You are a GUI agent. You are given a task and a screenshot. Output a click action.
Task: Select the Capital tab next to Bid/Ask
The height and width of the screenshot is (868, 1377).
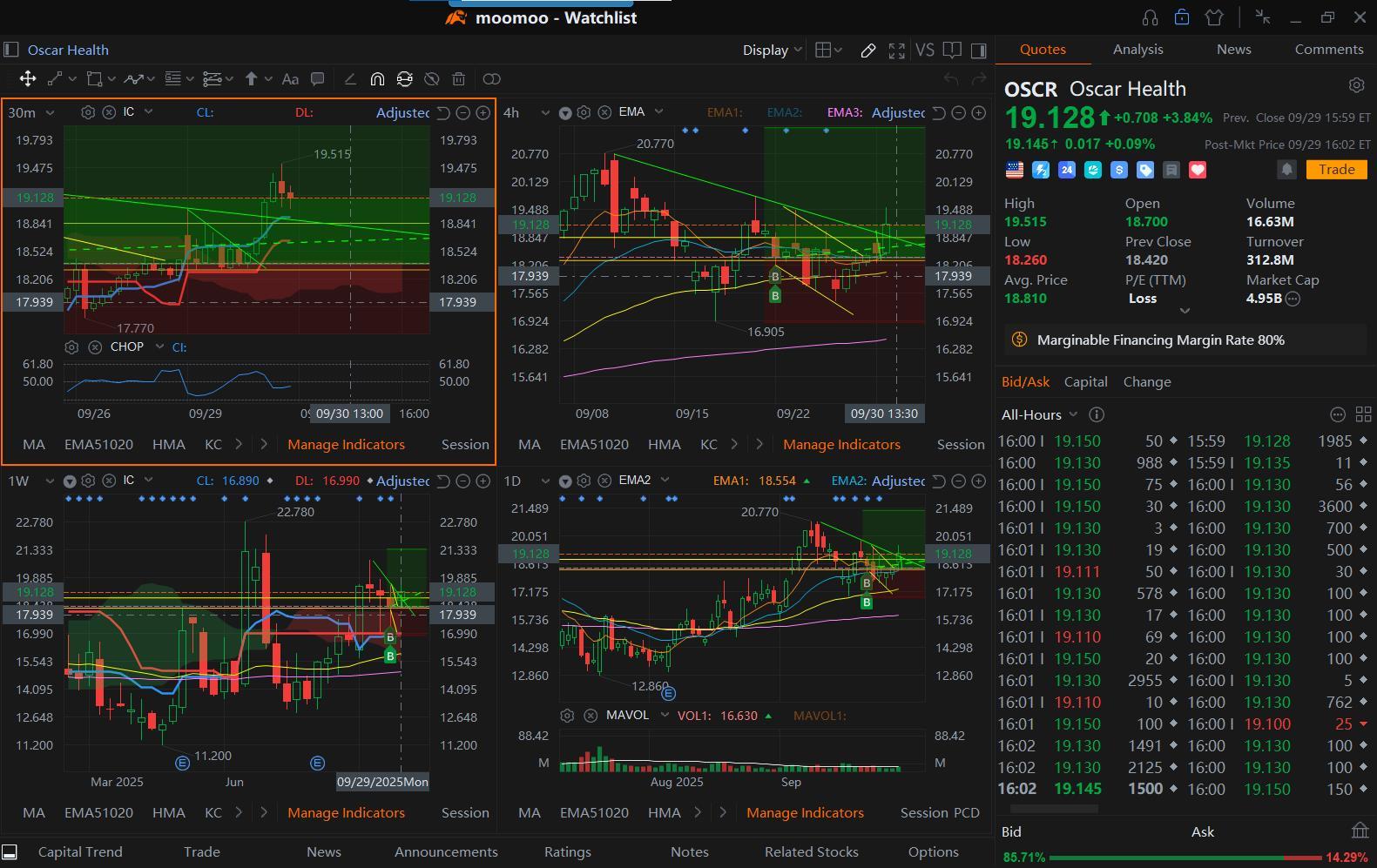pyautogui.click(x=1085, y=382)
